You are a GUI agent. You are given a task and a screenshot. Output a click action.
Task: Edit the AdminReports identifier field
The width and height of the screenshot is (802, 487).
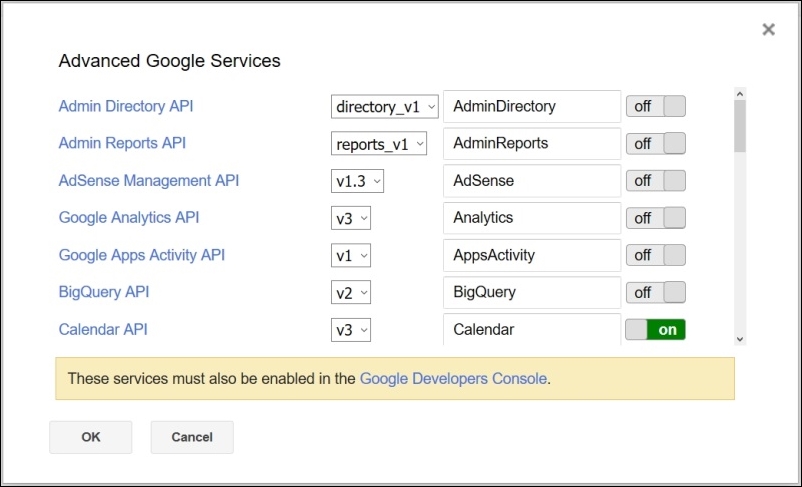[x=532, y=143]
